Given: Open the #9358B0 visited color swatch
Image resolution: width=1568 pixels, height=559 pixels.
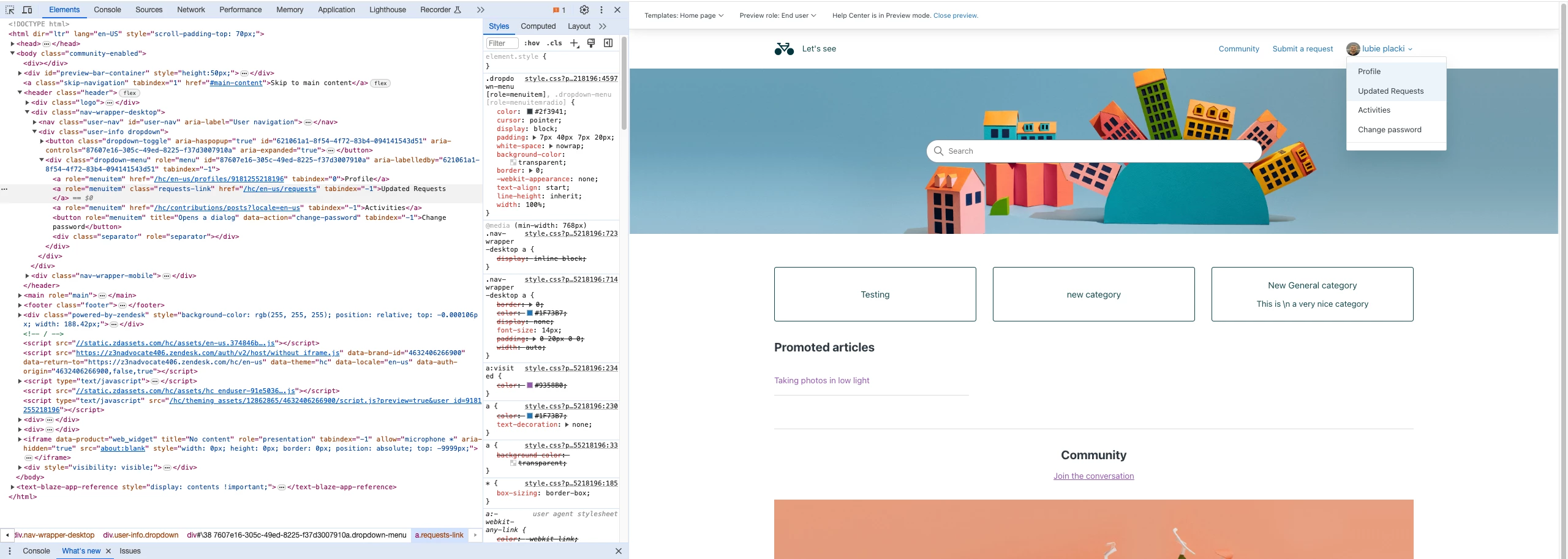Looking at the screenshot, I should coord(530,385).
